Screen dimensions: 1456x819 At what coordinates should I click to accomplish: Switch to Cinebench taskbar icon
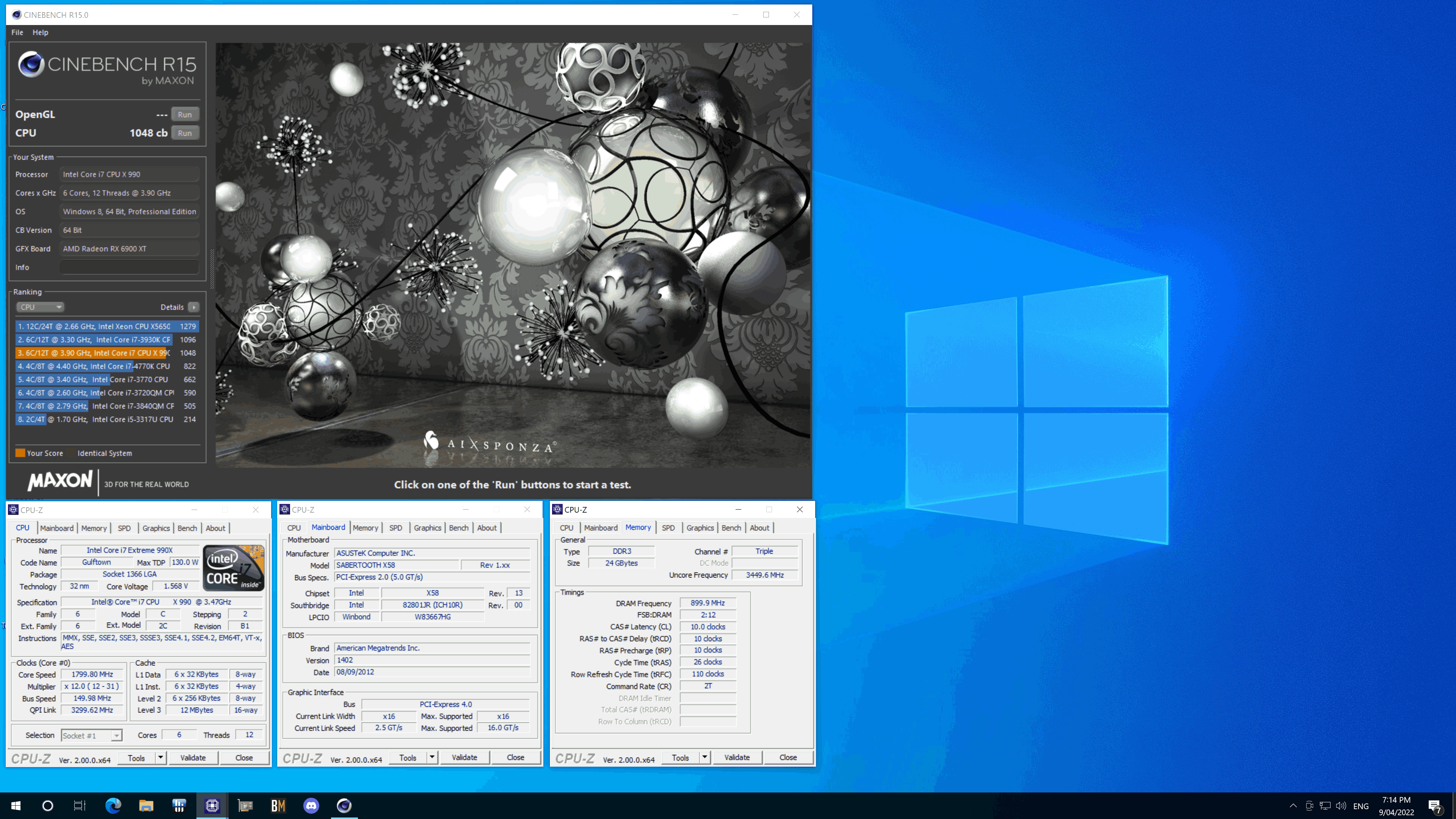[x=344, y=805]
